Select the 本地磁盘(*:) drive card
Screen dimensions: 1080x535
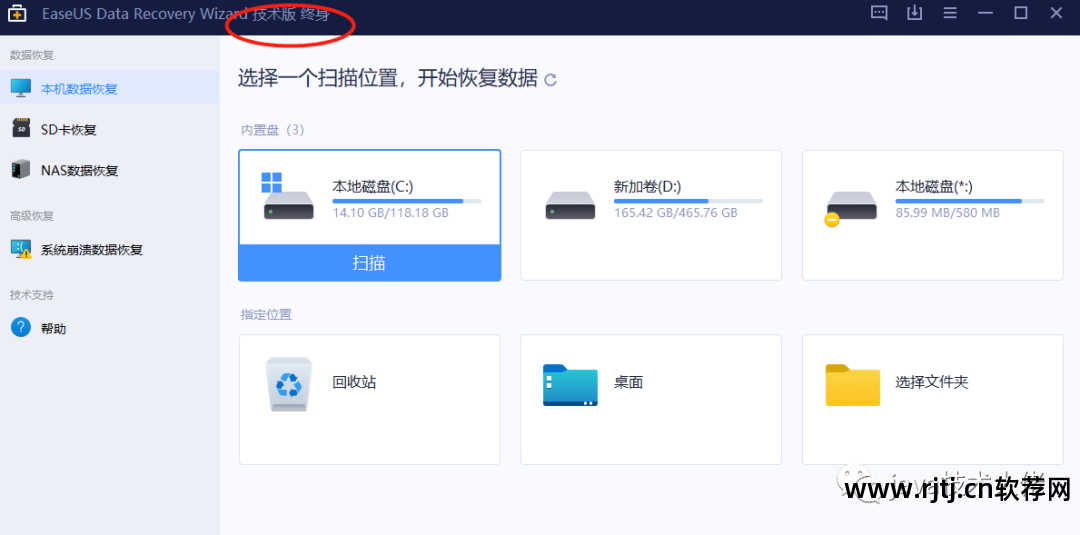point(933,215)
